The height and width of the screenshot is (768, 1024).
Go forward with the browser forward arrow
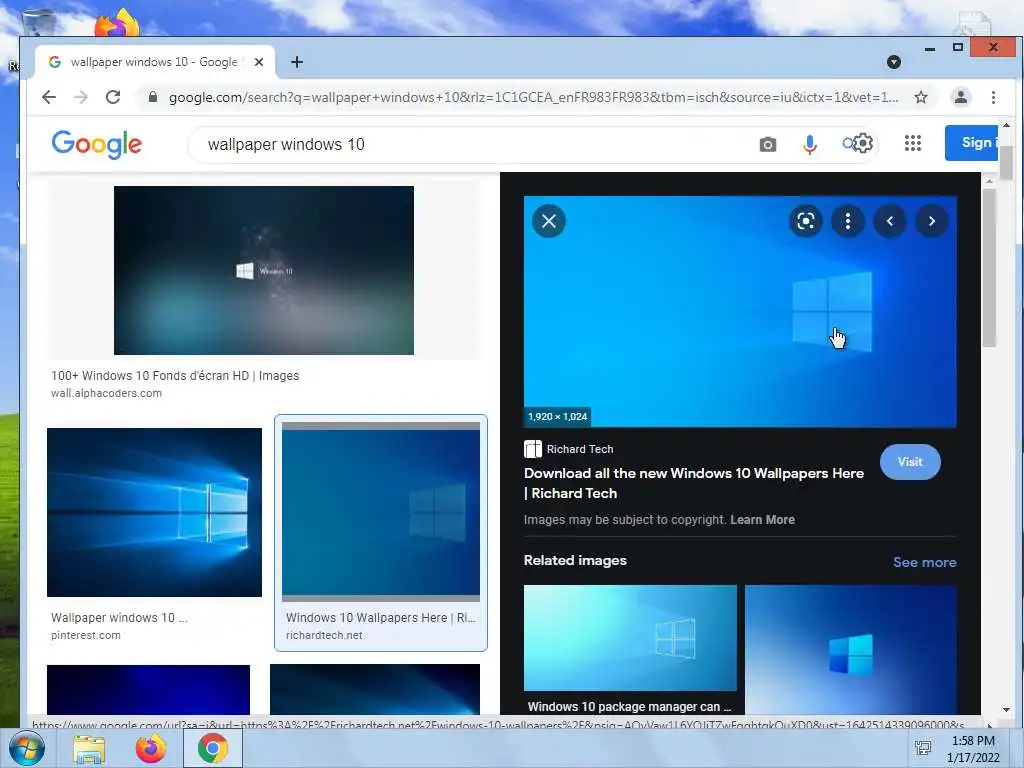[80, 97]
